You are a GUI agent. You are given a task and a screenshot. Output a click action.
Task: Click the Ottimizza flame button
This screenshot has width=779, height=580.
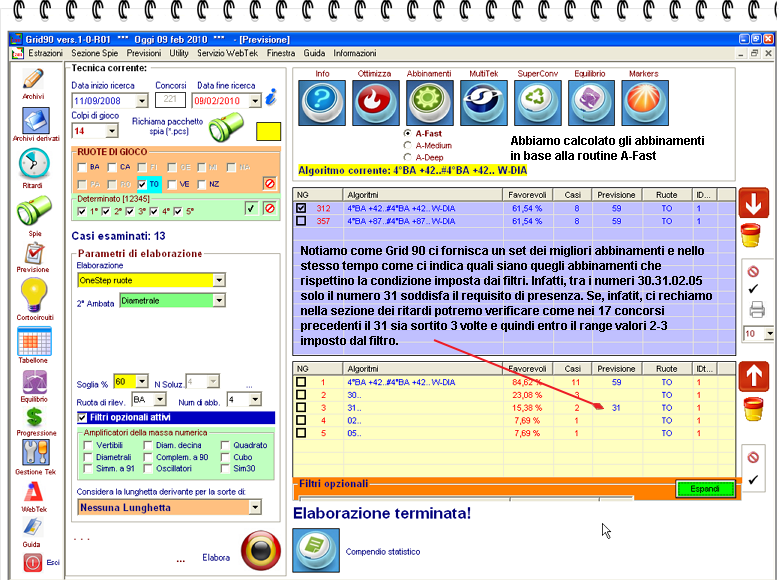click(x=376, y=103)
